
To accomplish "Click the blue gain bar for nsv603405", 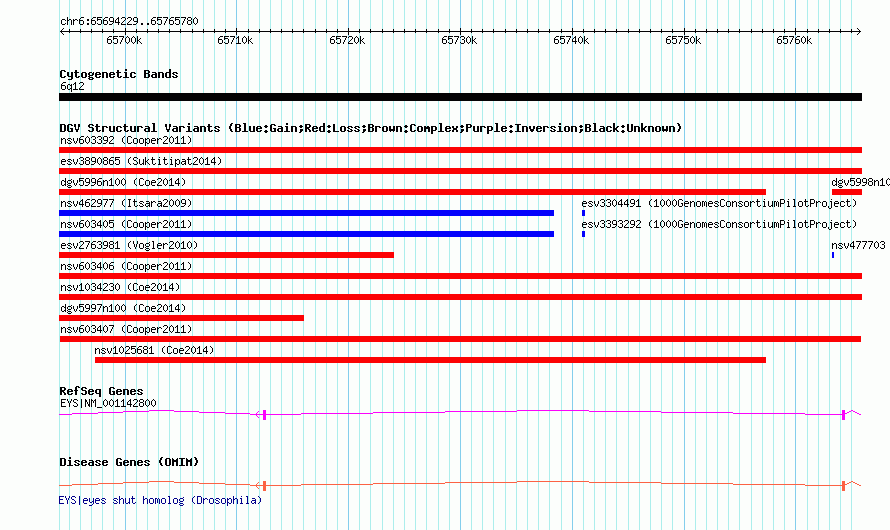I will click(307, 234).
